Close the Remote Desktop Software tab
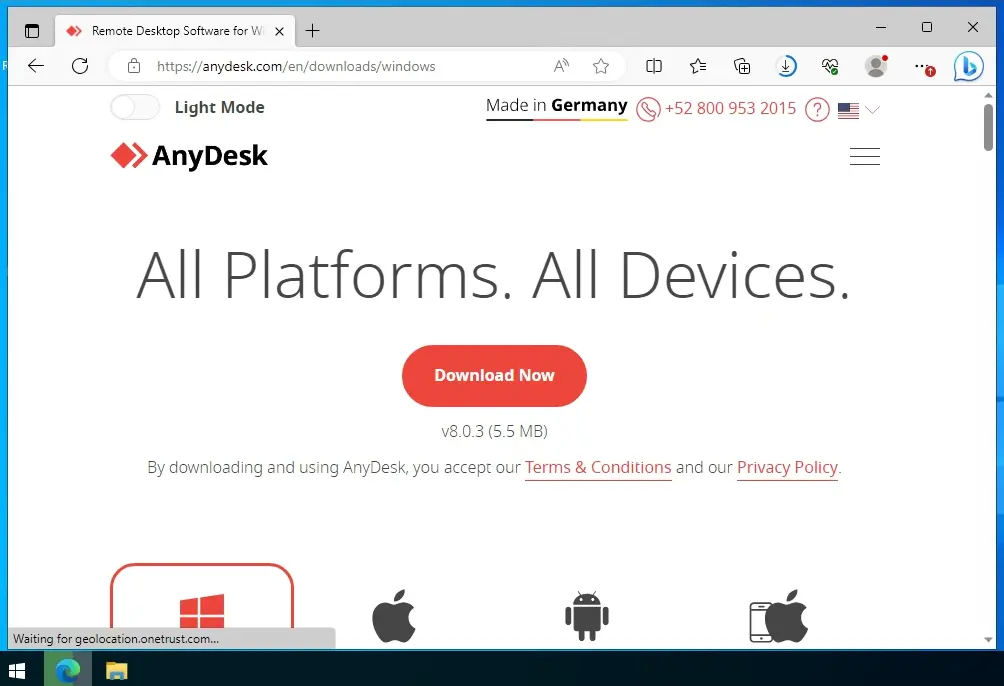Image resolution: width=1004 pixels, height=686 pixels. point(279,31)
